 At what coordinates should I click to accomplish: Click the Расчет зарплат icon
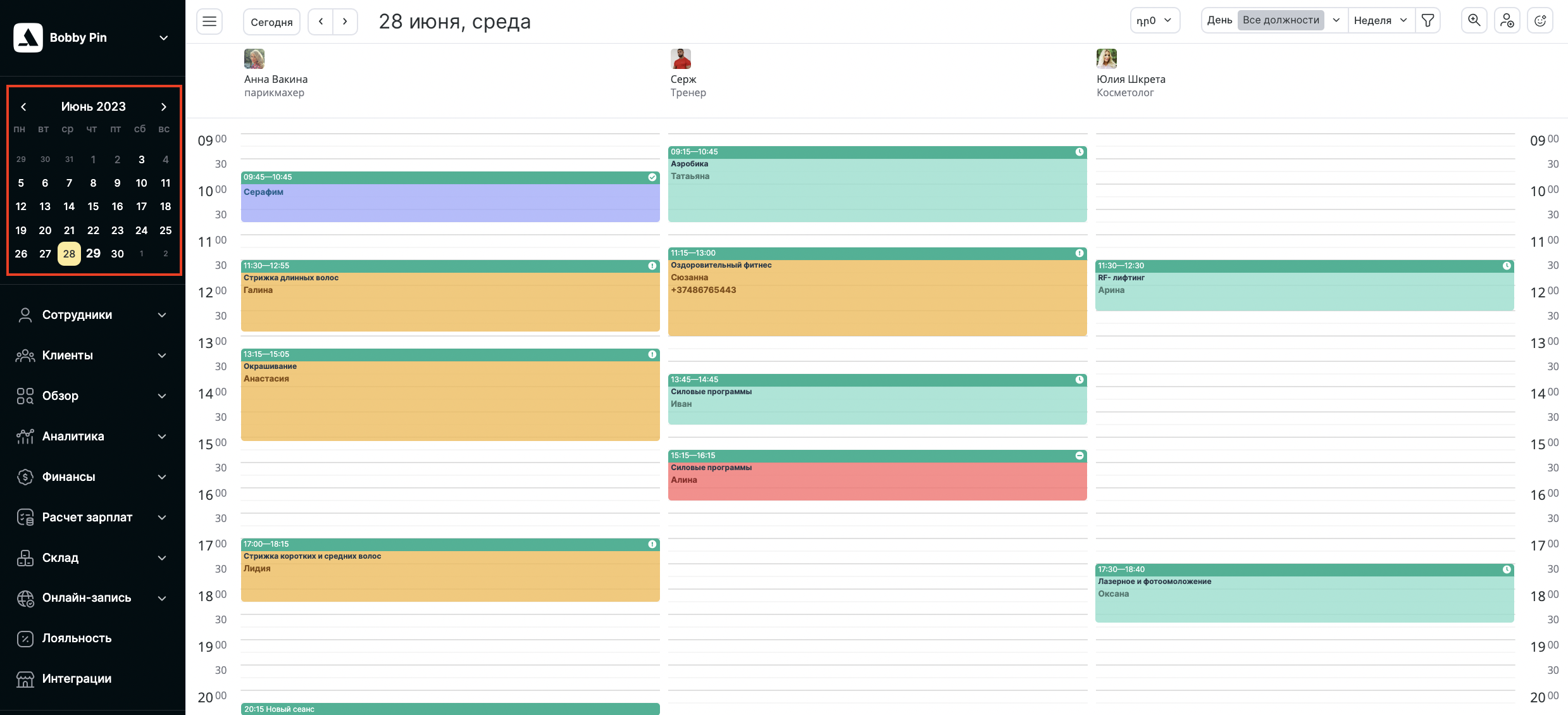click(x=25, y=518)
